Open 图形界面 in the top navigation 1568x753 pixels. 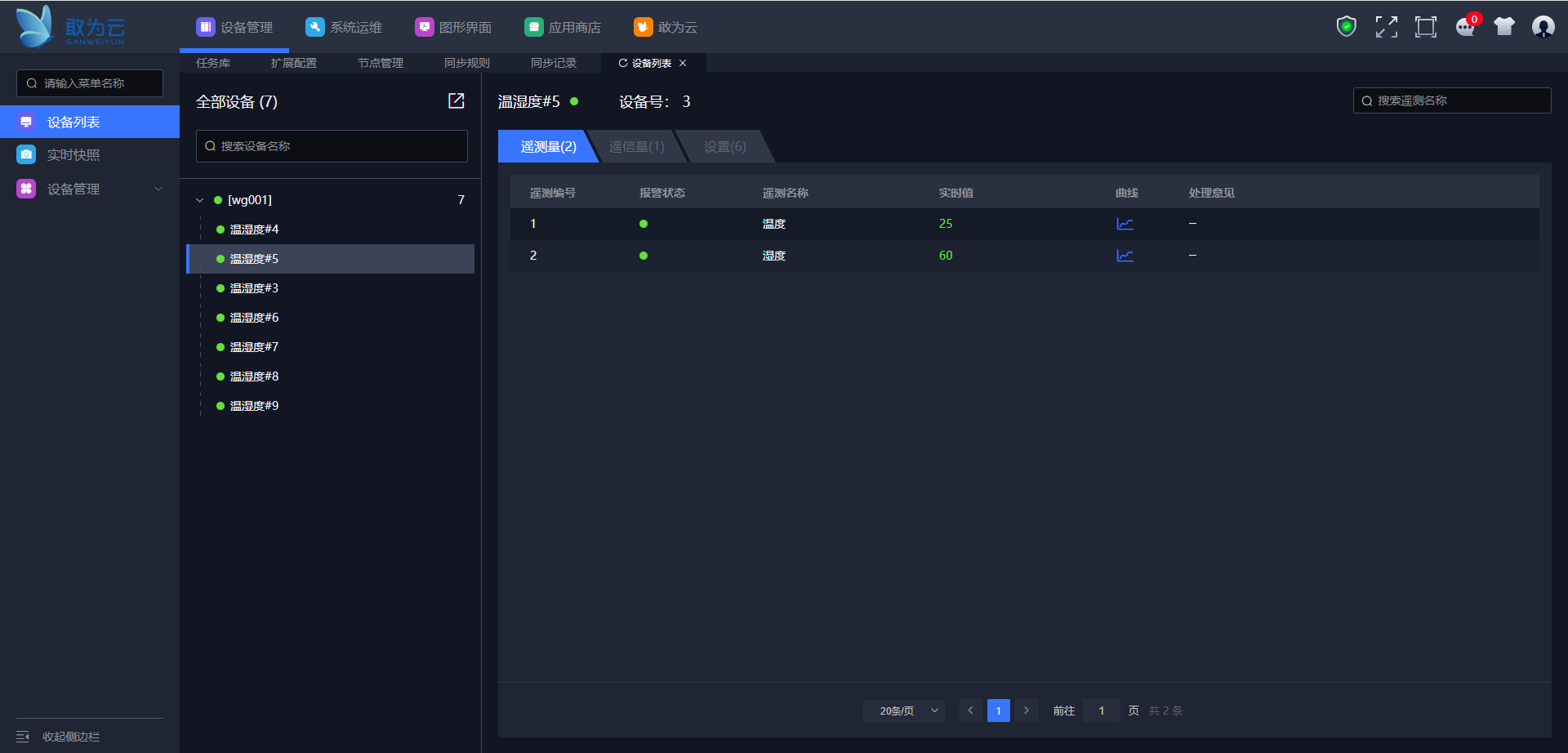(453, 27)
